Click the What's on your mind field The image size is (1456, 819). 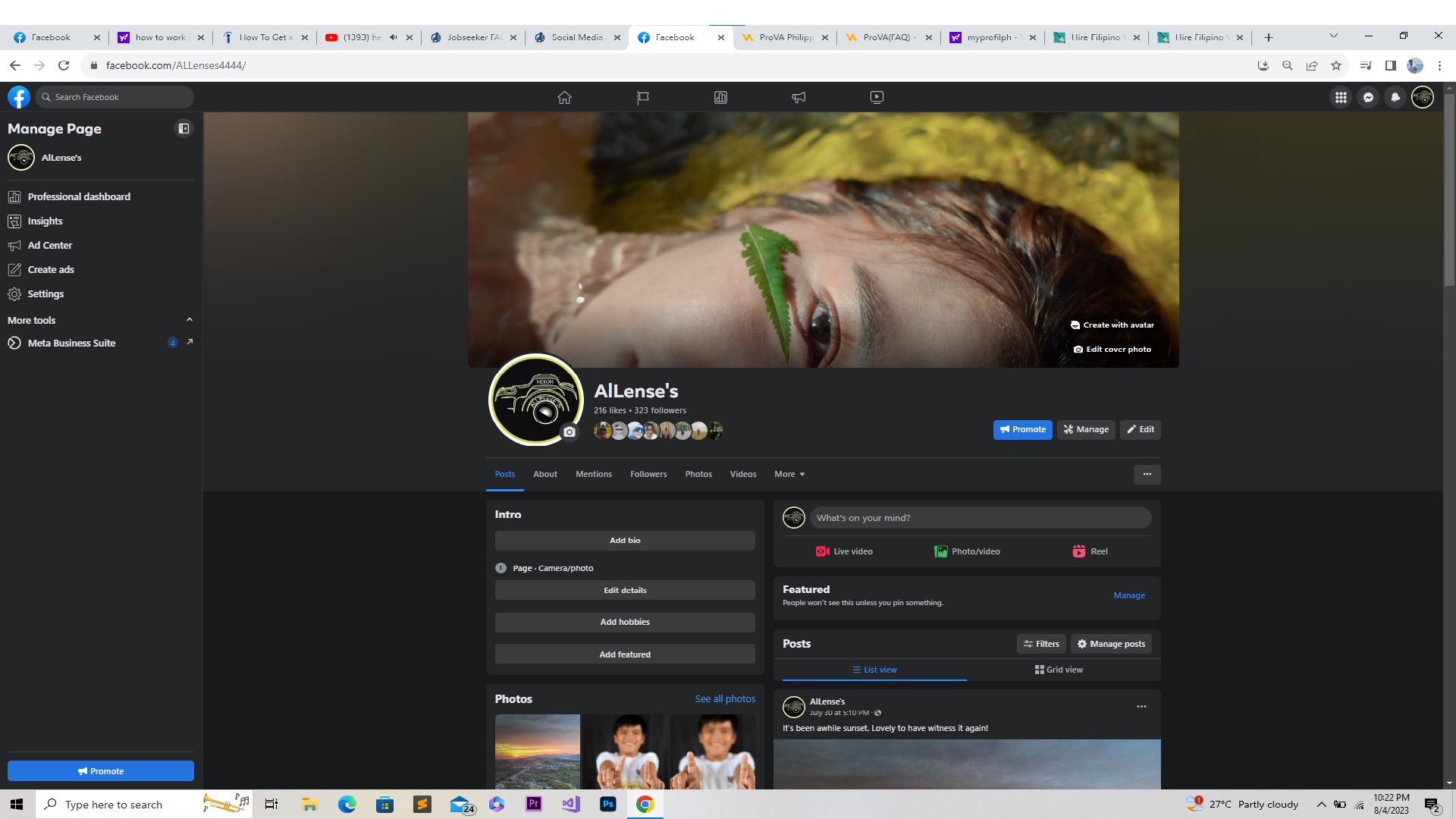(x=980, y=518)
